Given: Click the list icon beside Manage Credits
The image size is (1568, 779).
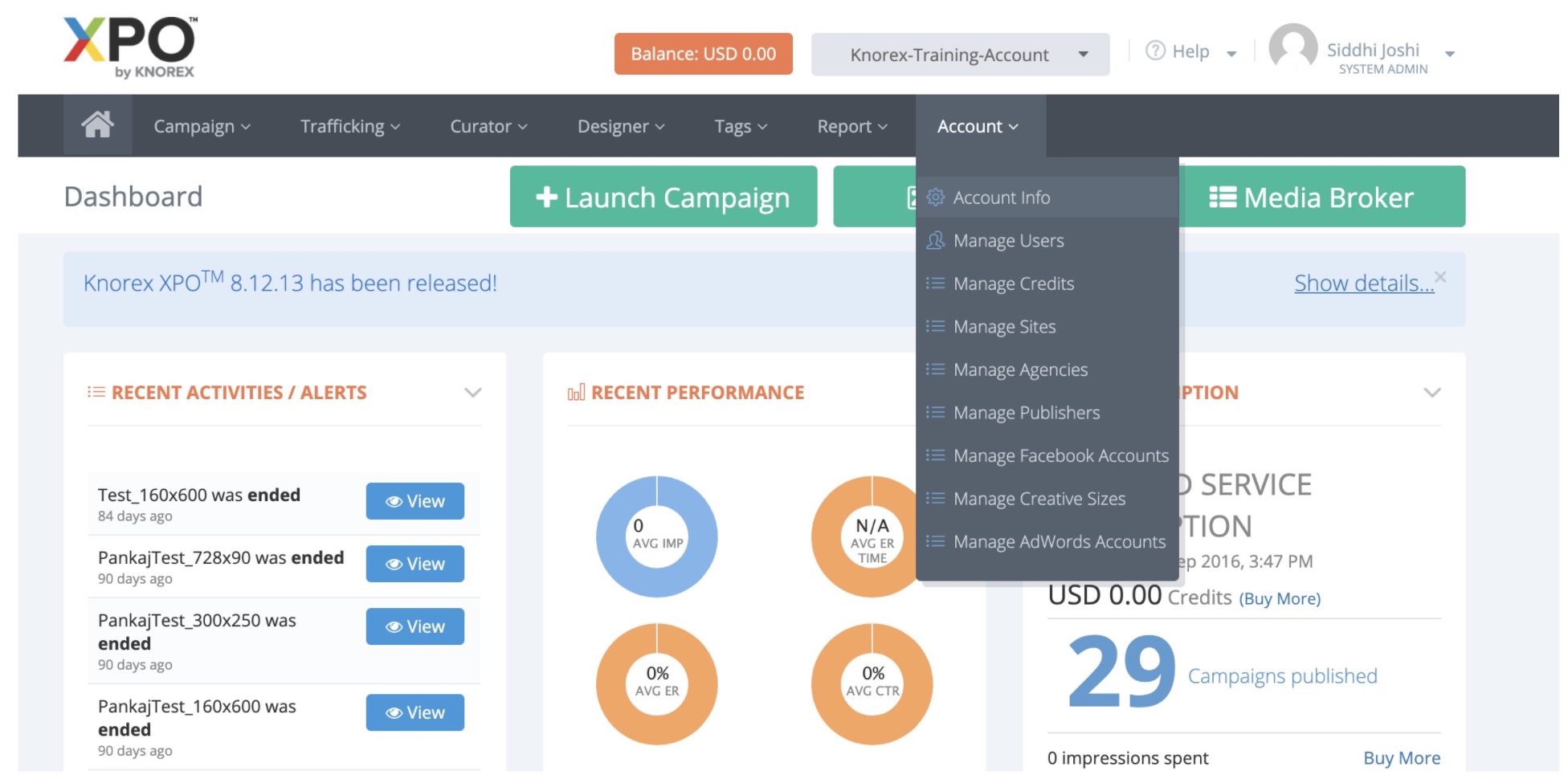Looking at the screenshot, I should (935, 283).
